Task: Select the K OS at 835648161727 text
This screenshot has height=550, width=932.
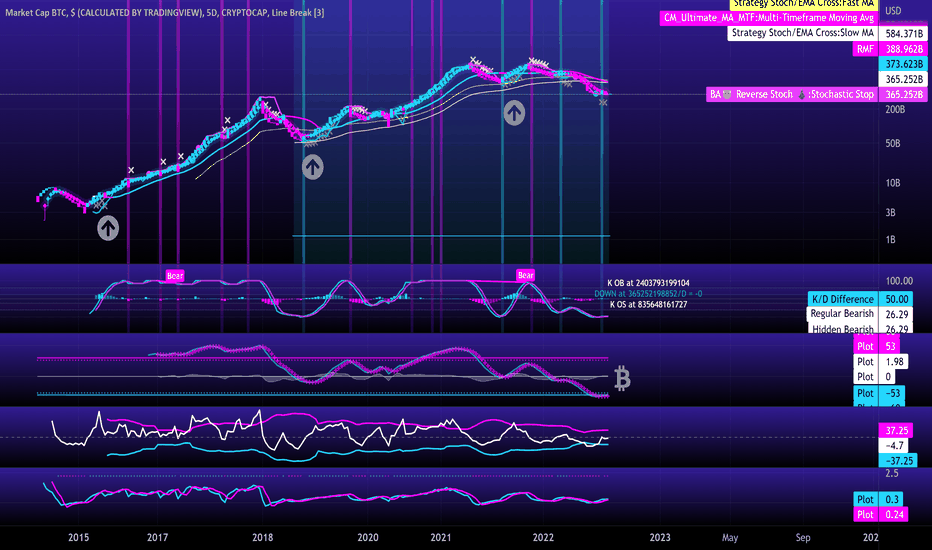Action: [648, 304]
